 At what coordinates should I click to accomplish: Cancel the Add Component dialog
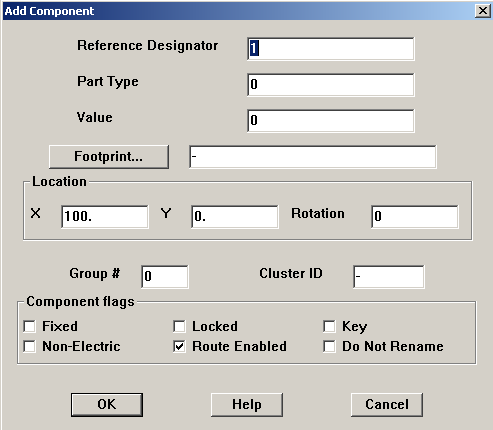click(387, 405)
